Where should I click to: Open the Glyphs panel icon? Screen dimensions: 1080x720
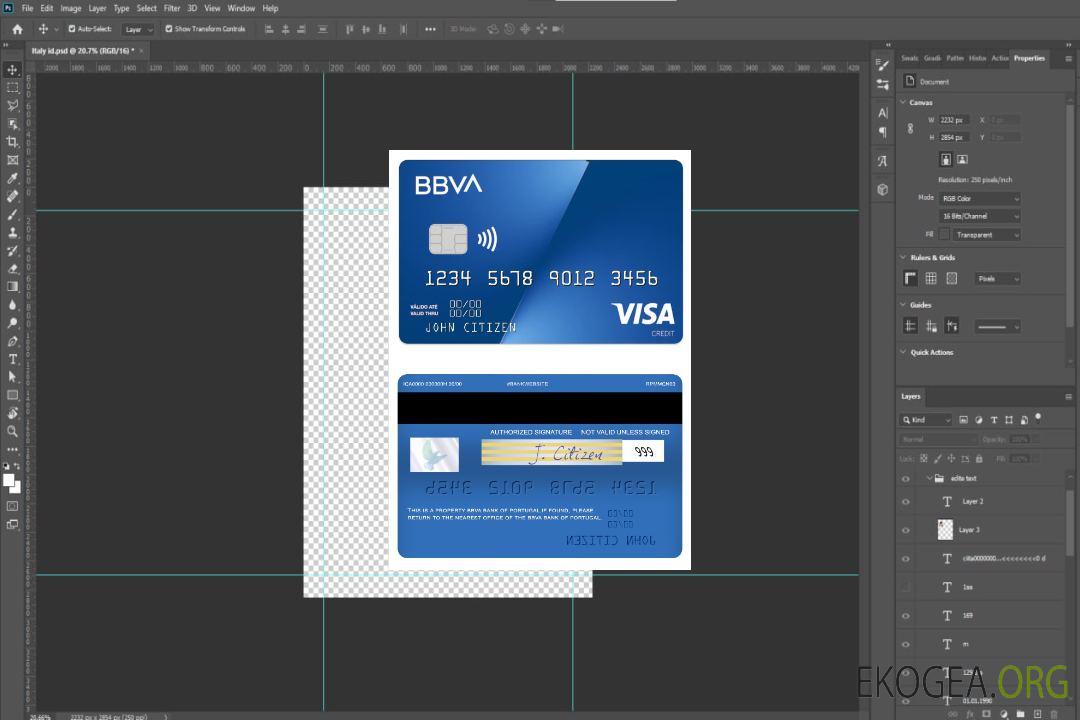tap(883, 161)
